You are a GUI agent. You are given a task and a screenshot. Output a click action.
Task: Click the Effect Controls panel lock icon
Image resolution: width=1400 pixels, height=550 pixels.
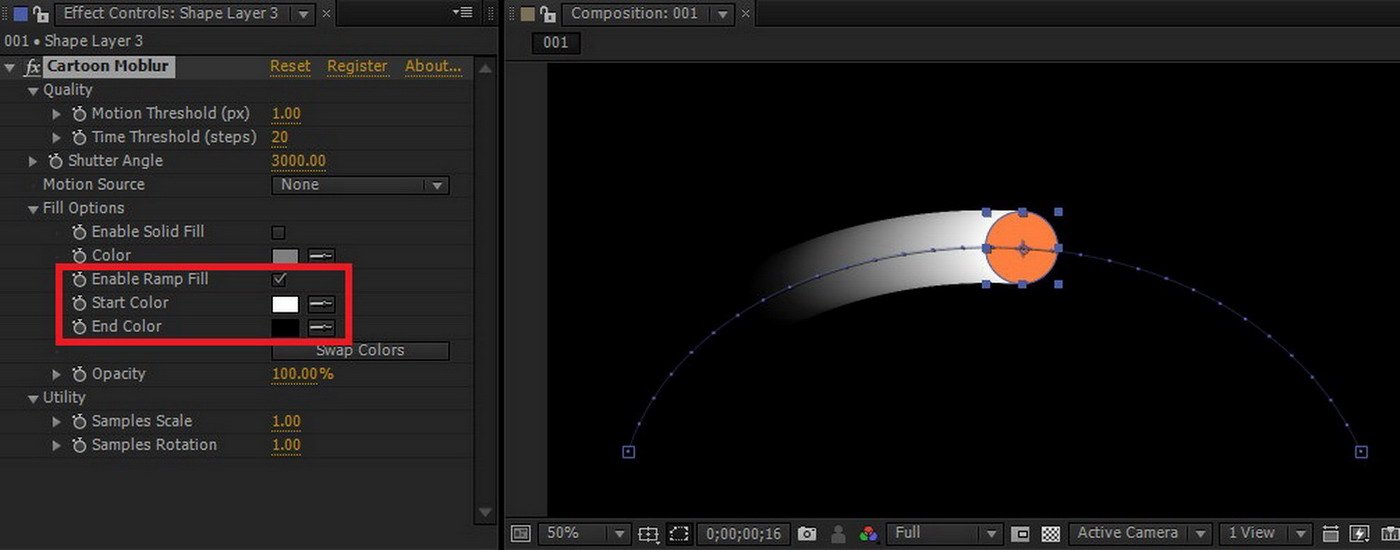(x=40, y=14)
